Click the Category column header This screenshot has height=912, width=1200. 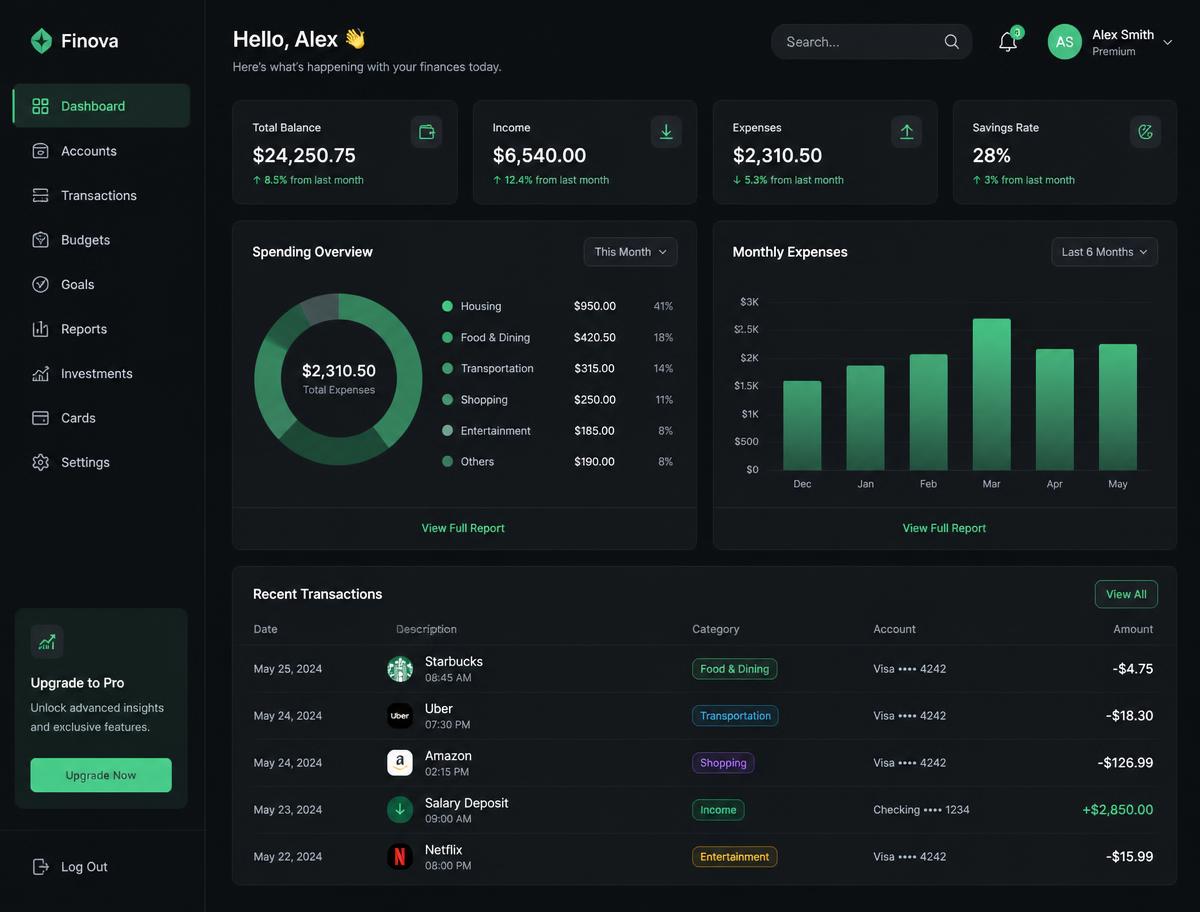point(716,629)
